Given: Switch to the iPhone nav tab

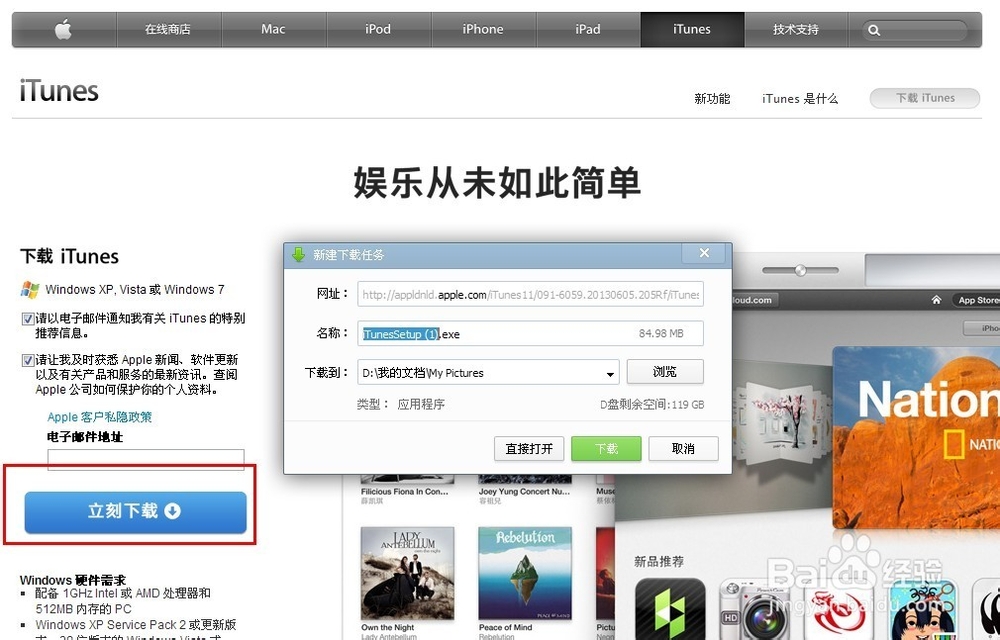Looking at the screenshot, I should tap(483, 29).
